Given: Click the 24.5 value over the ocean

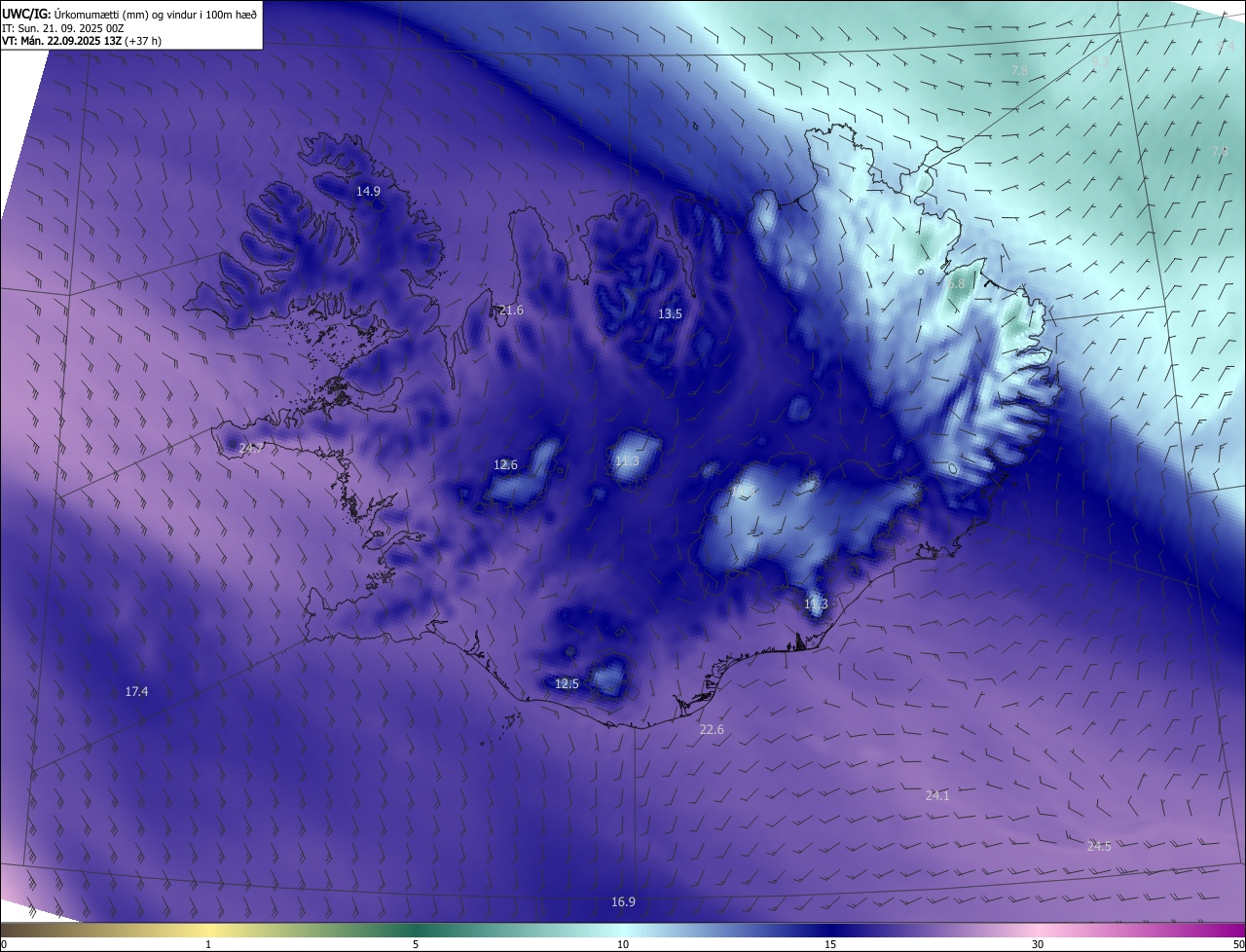Looking at the screenshot, I should (1099, 847).
